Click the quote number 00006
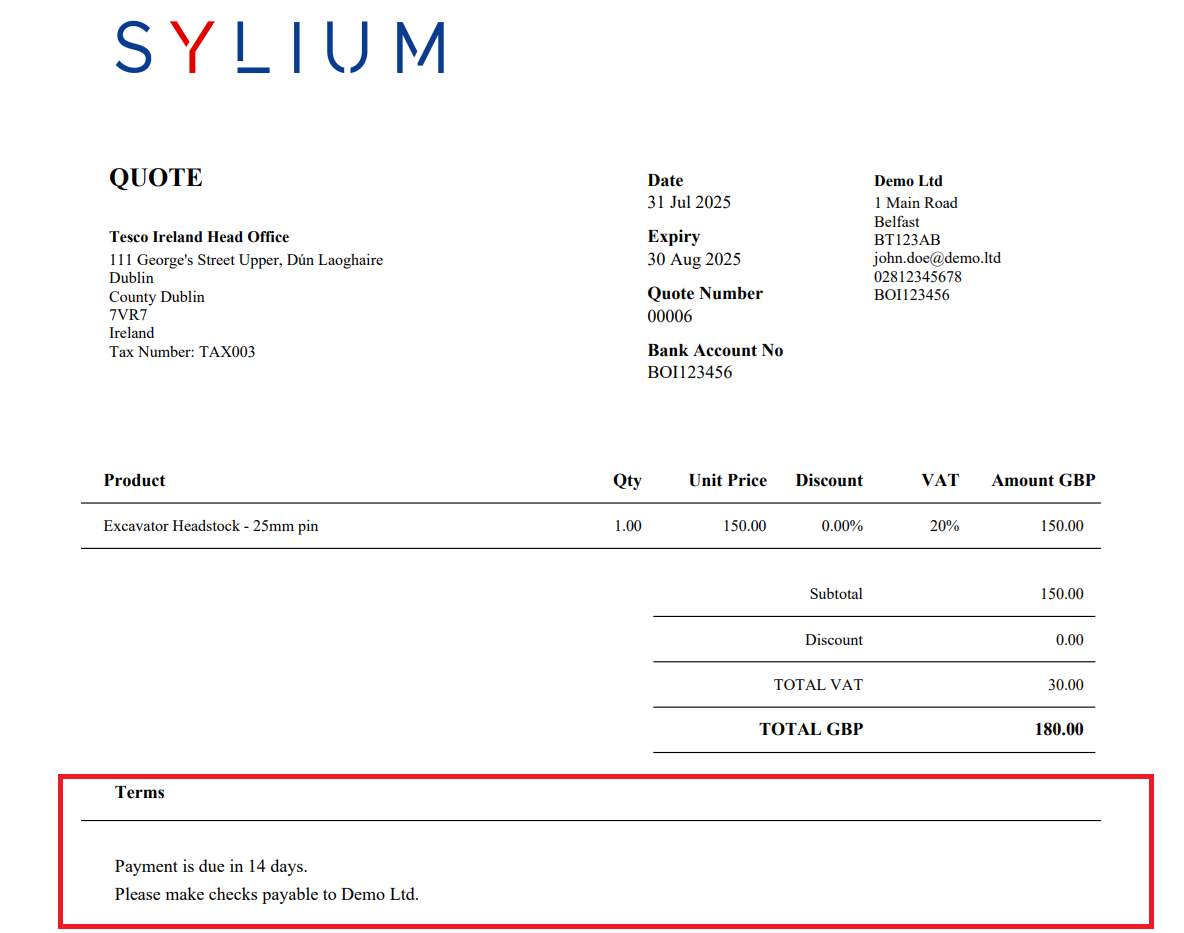Screen dimensions: 1184x933 click(x=669, y=316)
